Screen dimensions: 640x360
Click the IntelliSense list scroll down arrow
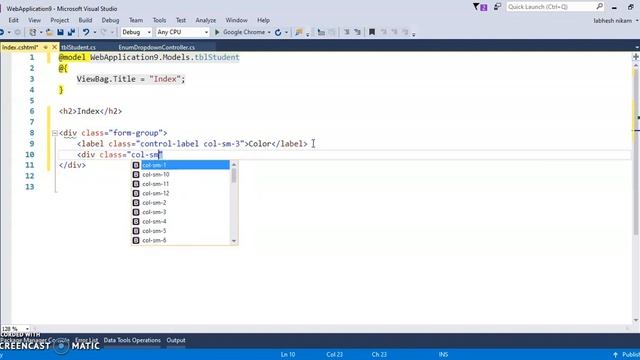(x=234, y=241)
